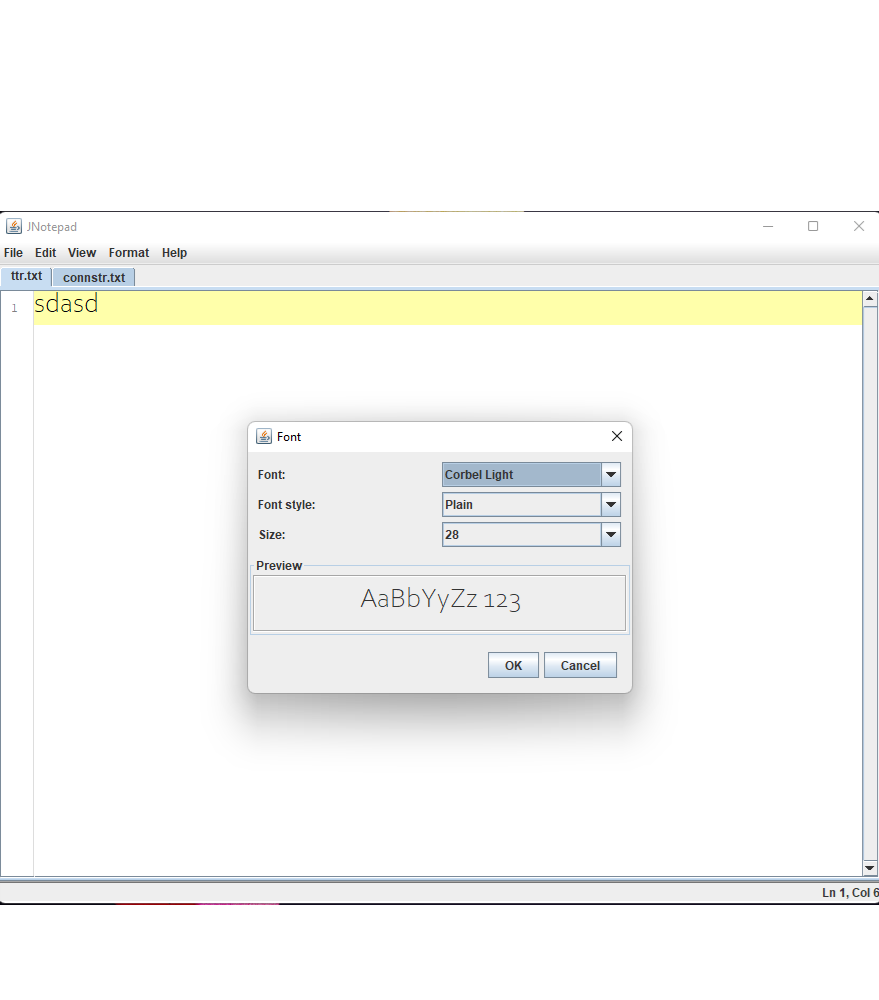The image size is (879, 1000).
Task: Switch to the connstr.txt tab
Action: click(94, 278)
